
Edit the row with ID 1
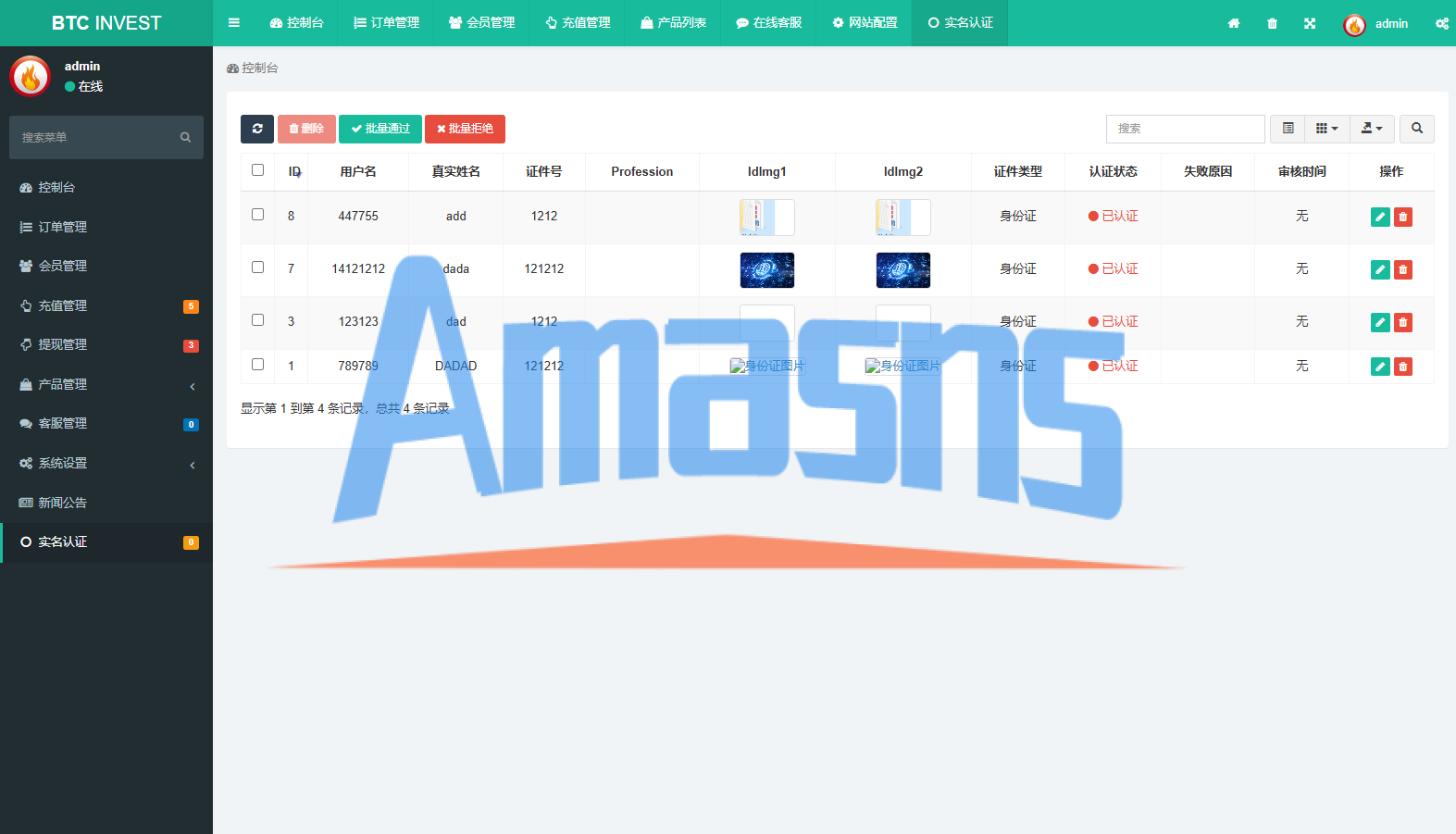tap(1380, 367)
